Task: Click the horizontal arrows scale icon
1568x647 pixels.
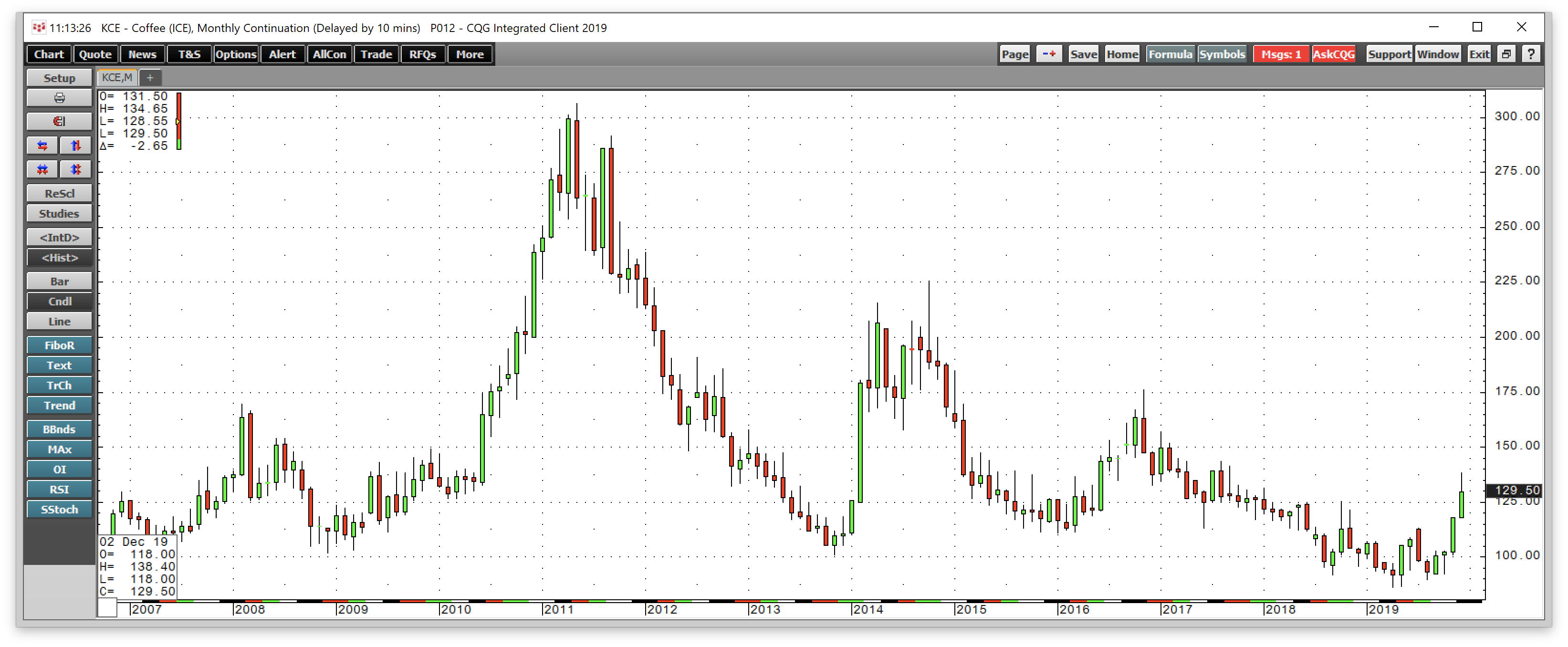Action: point(42,146)
